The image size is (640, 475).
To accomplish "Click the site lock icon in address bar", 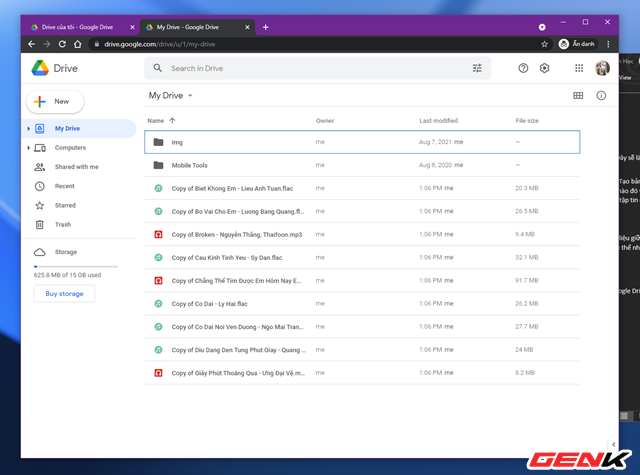I will pyautogui.click(x=97, y=44).
